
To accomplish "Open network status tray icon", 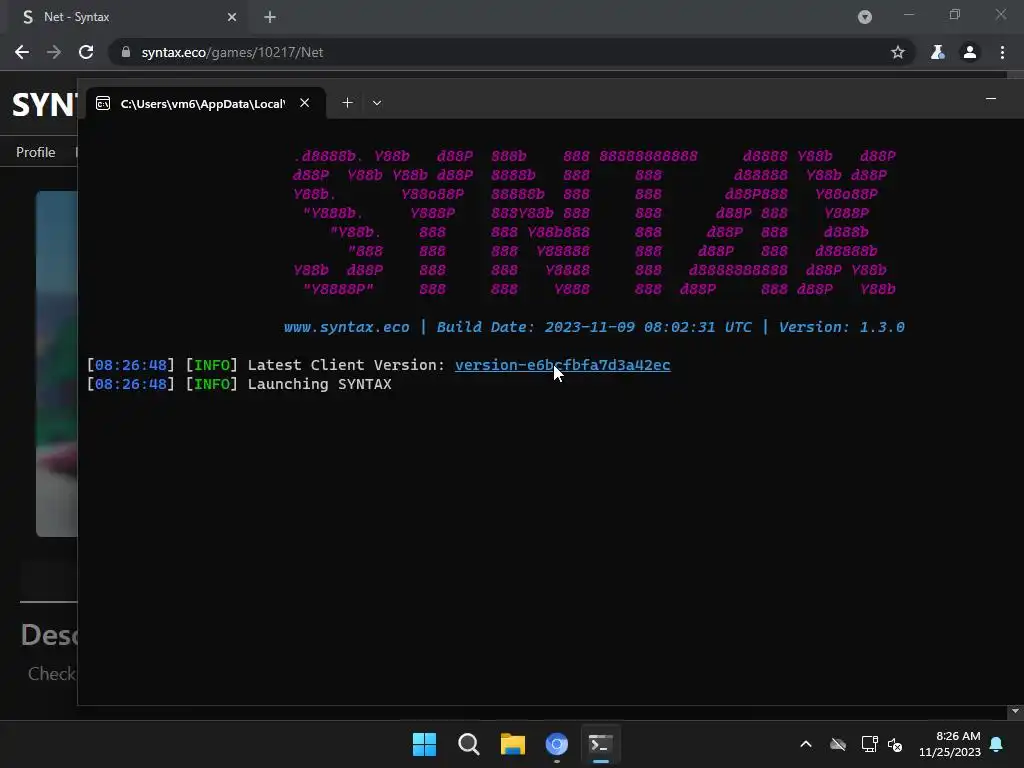I will tap(869, 744).
